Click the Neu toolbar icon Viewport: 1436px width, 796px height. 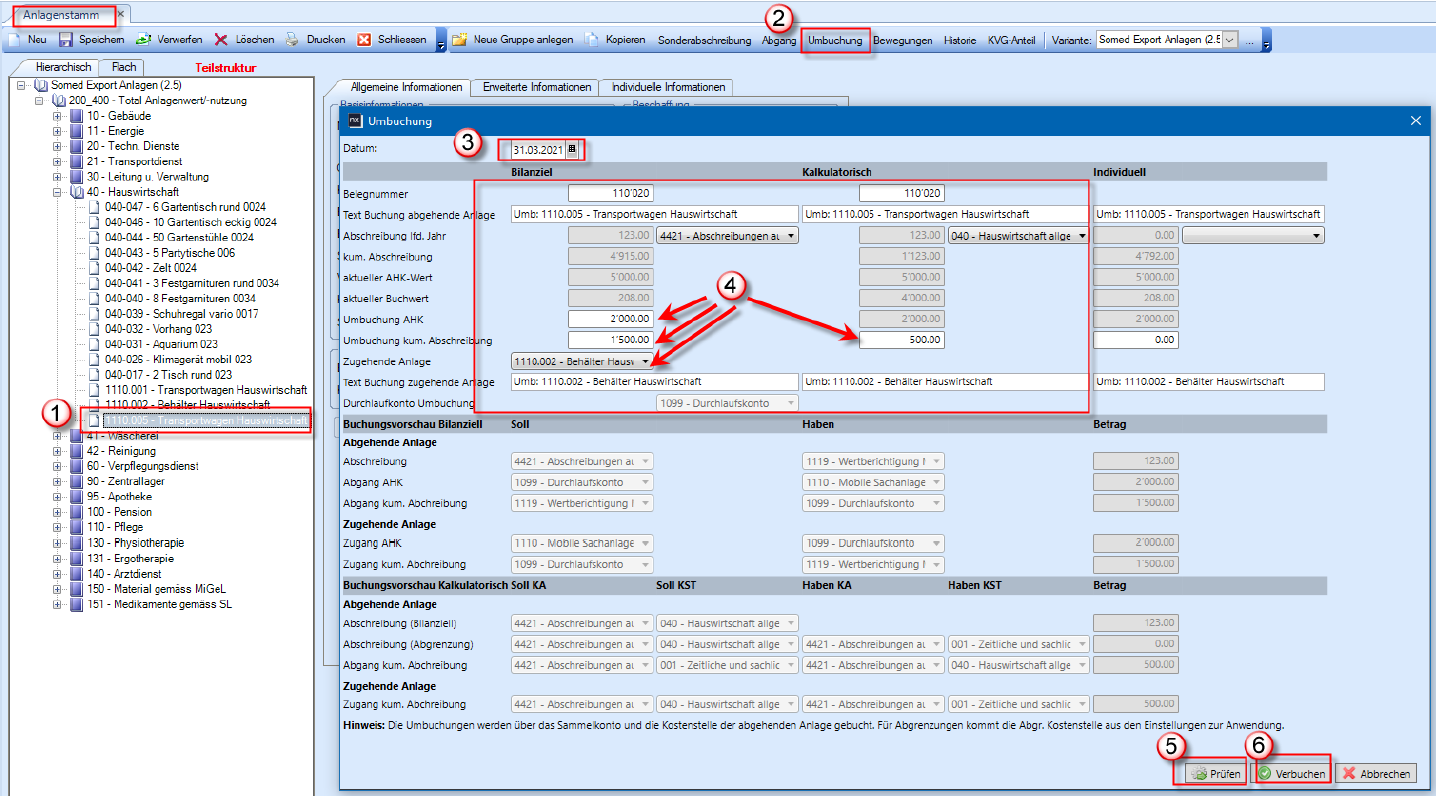15,40
